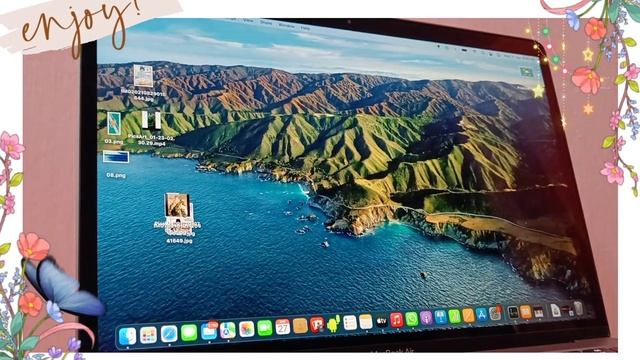Open Podcasts from the Dock
Image resolution: width=640 pixels, height=360 pixels.
point(426,318)
